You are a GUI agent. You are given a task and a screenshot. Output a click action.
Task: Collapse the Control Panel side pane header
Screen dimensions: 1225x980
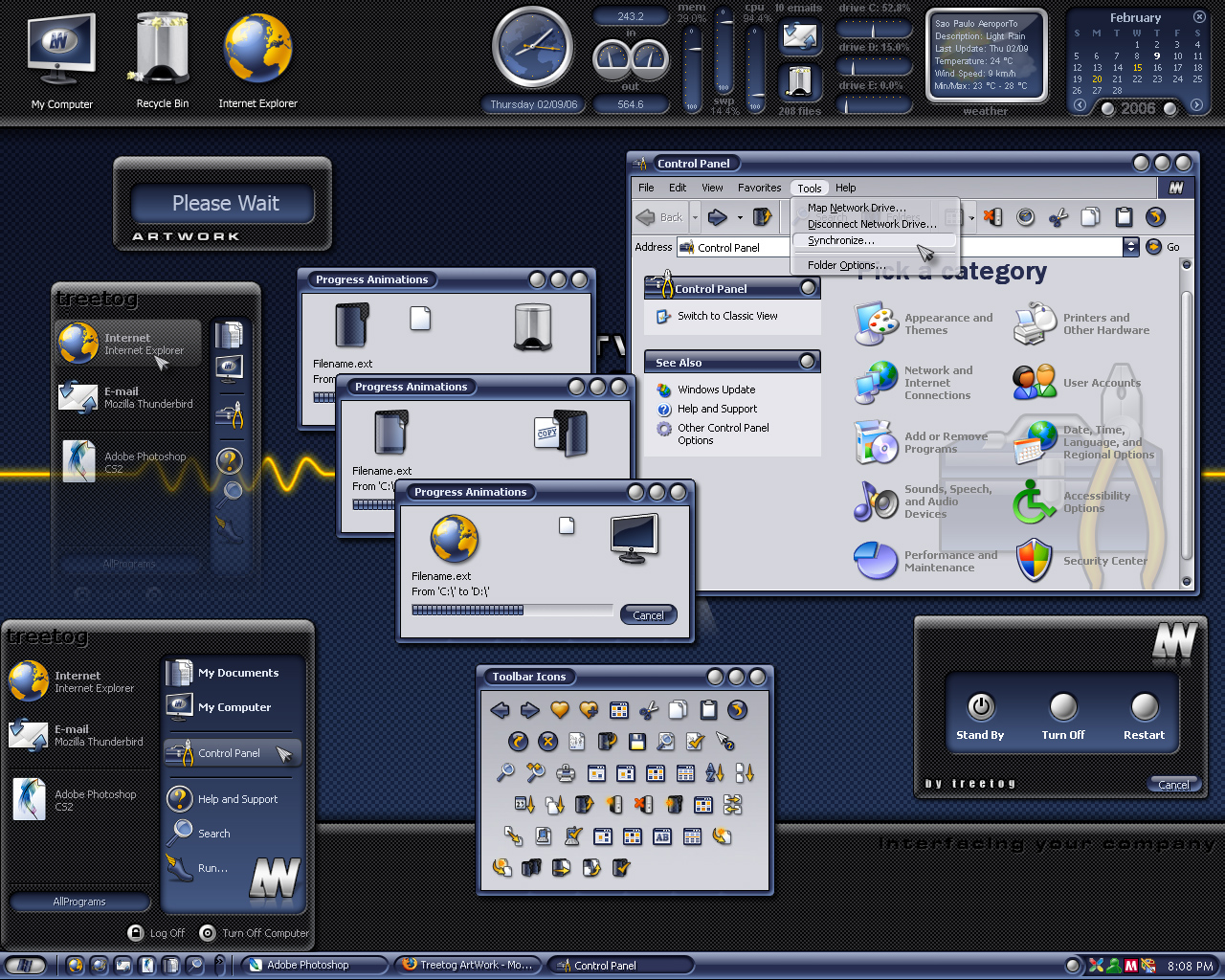(809, 288)
